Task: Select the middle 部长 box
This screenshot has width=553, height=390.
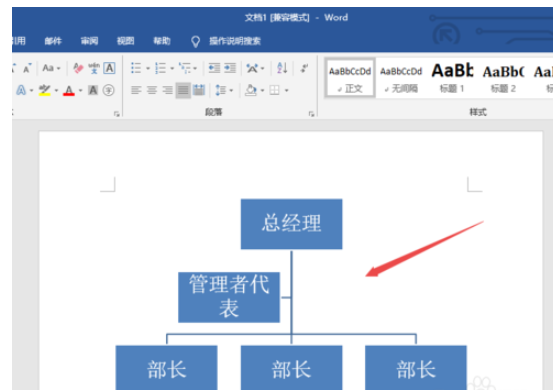Action: point(291,368)
